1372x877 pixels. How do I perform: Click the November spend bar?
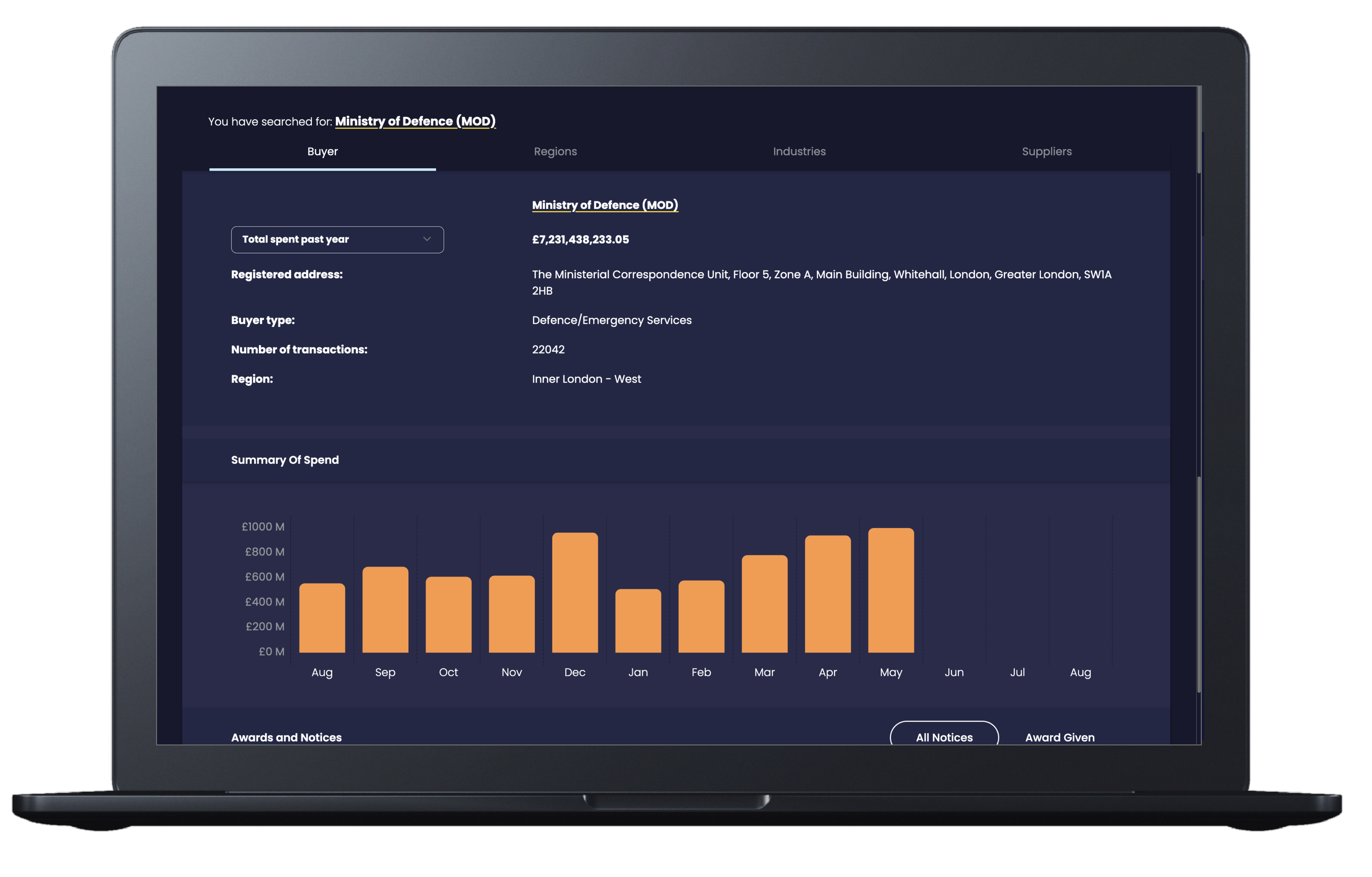[512, 614]
